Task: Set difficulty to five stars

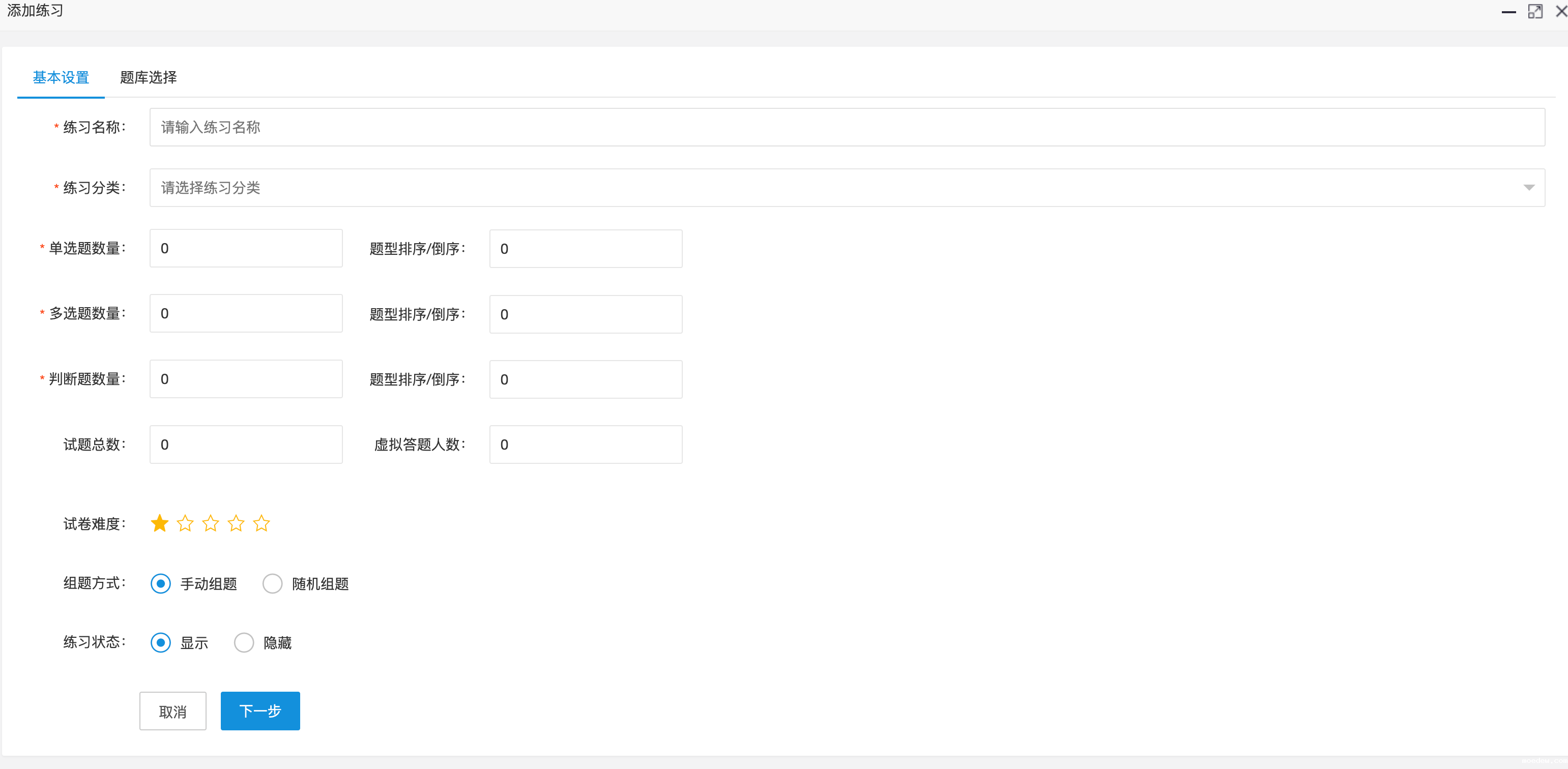Action: pos(262,523)
